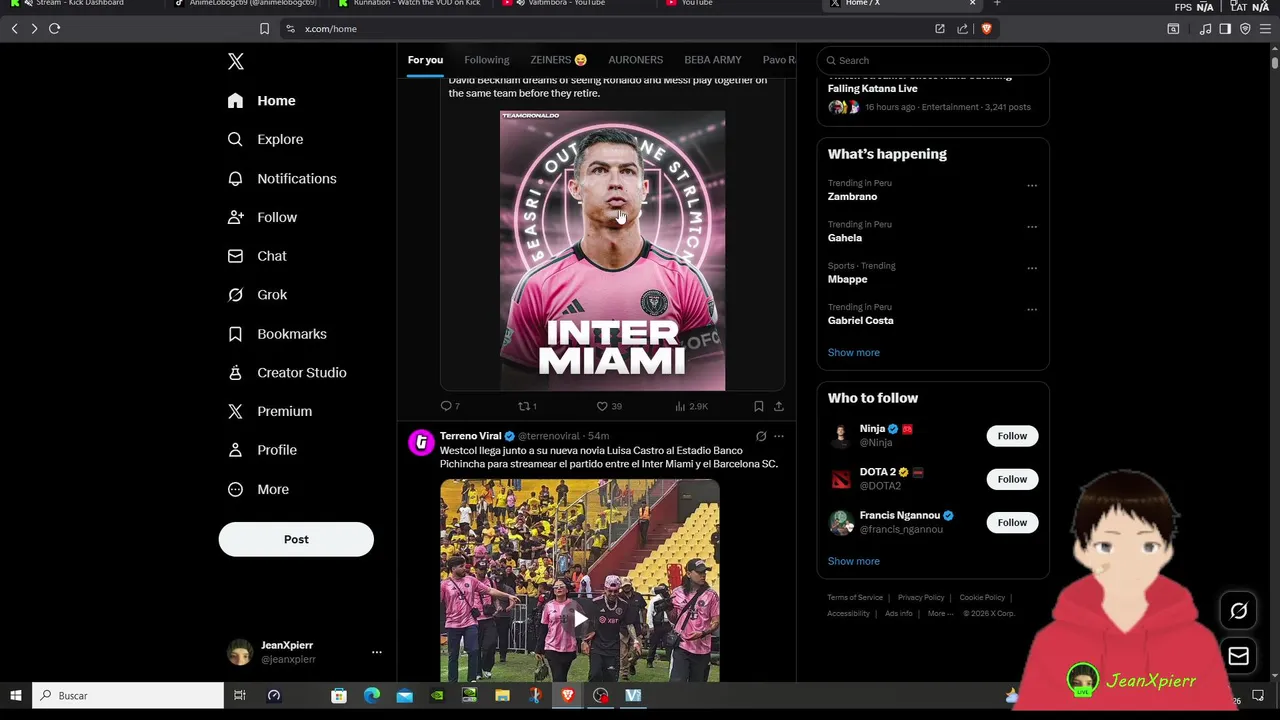Show more accounts under Who to follow

854,562
